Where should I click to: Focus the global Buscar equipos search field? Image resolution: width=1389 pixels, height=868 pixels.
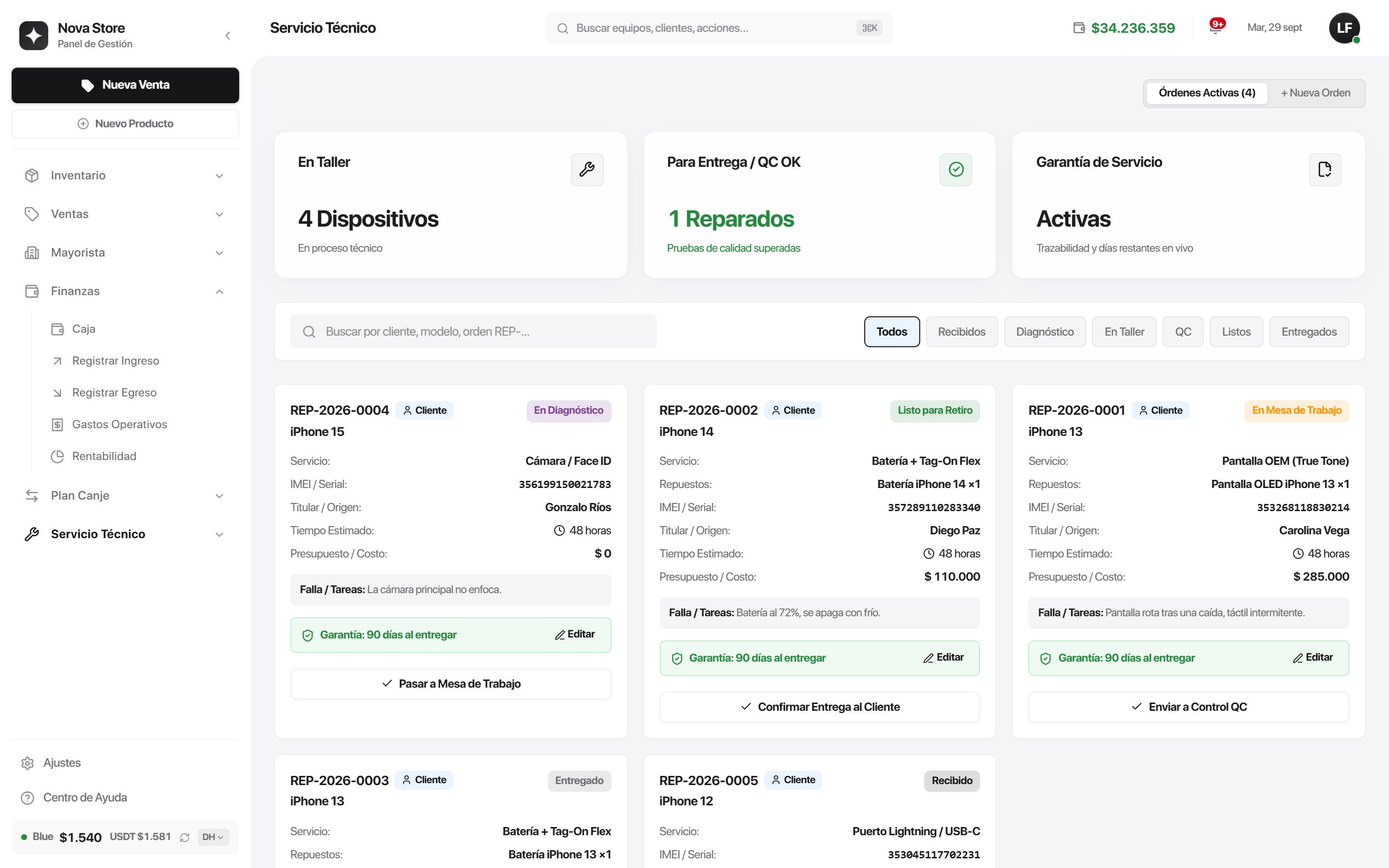[x=719, y=27]
